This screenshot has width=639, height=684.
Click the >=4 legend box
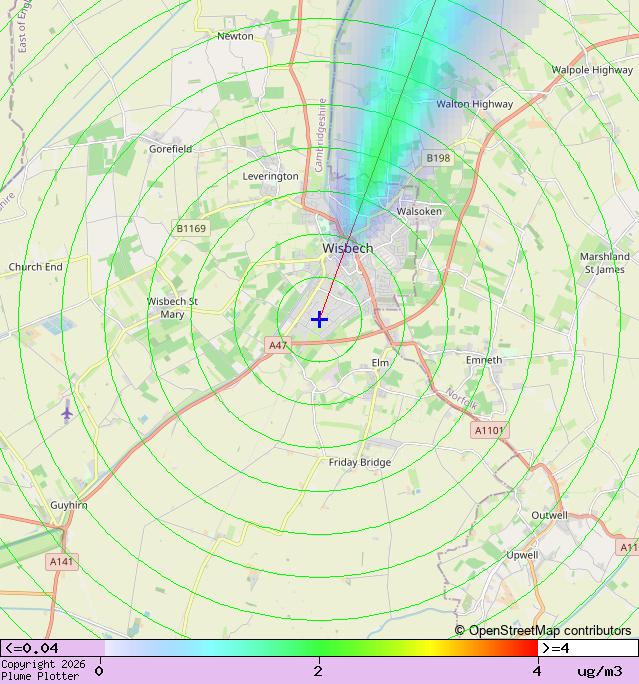click(x=588, y=648)
